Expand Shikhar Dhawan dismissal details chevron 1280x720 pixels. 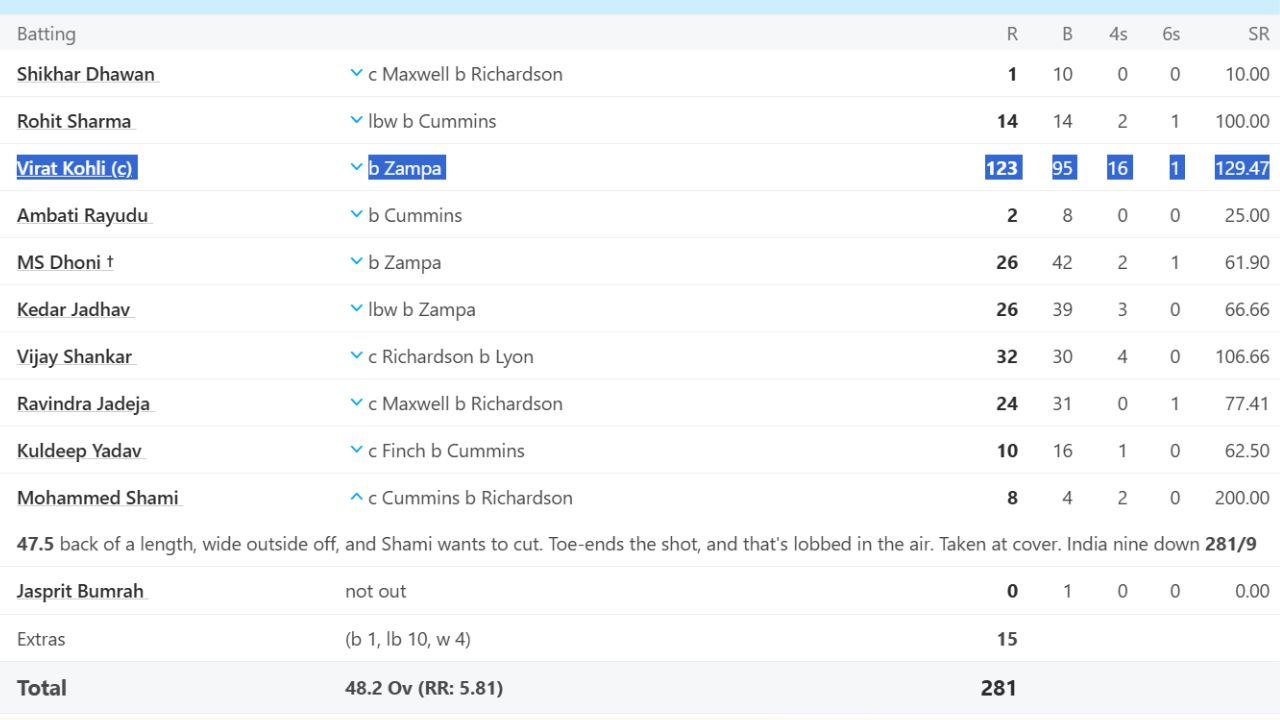coord(356,74)
